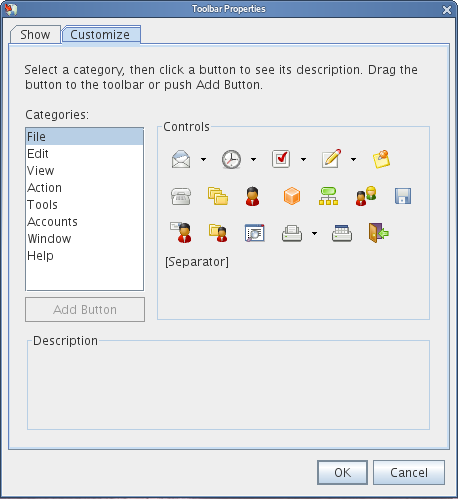Click the single contact person icon
This screenshot has height=499, width=458.
(x=252, y=196)
